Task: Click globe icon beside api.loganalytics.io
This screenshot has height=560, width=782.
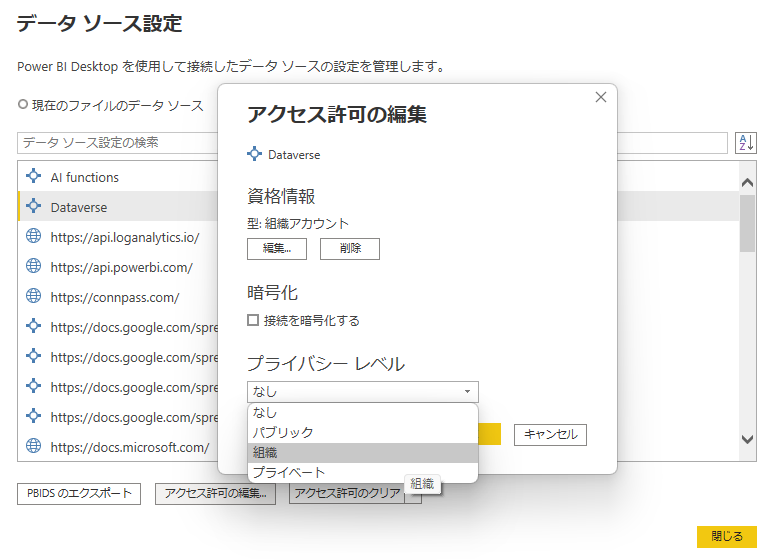Action: point(33,237)
